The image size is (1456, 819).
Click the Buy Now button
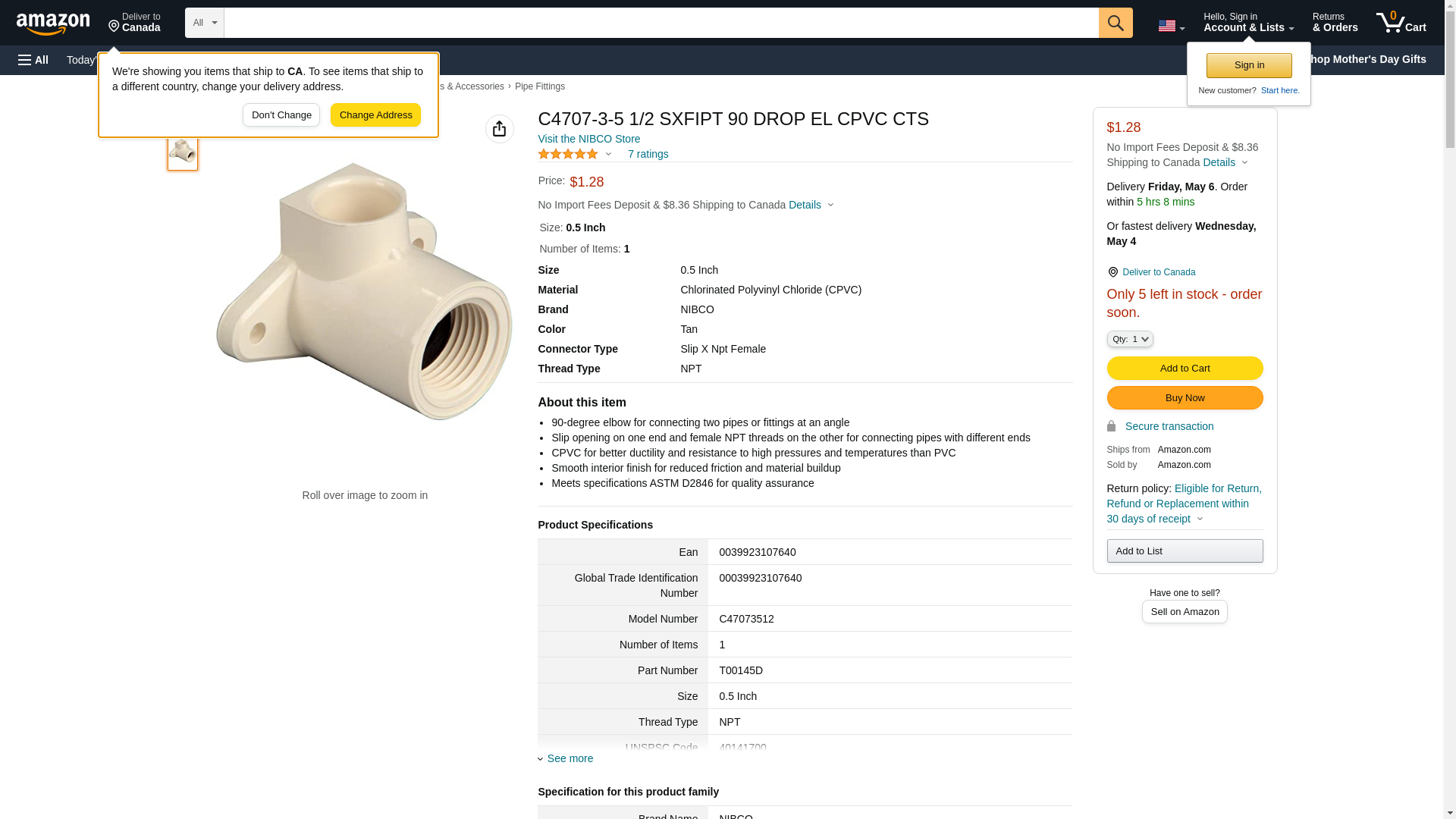coord(1185,397)
